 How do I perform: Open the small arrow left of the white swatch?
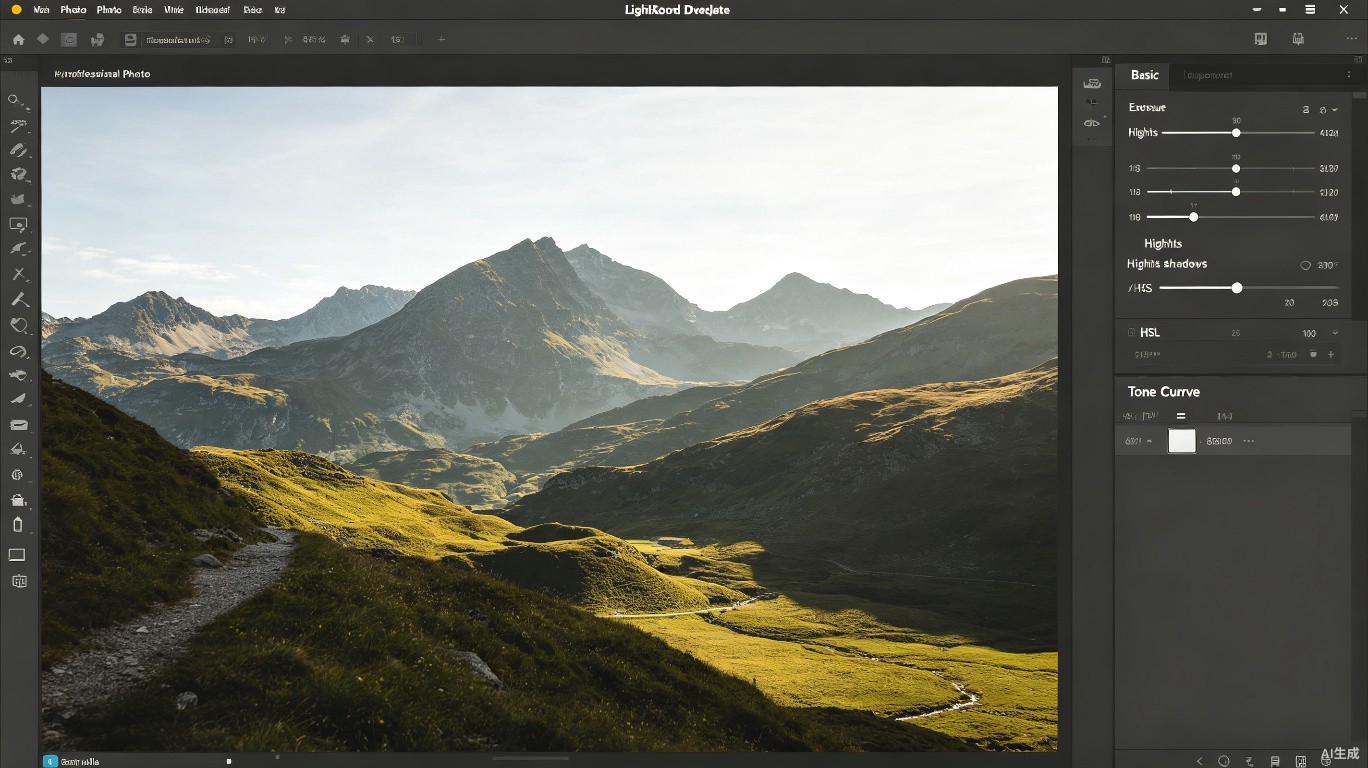(1149, 441)
